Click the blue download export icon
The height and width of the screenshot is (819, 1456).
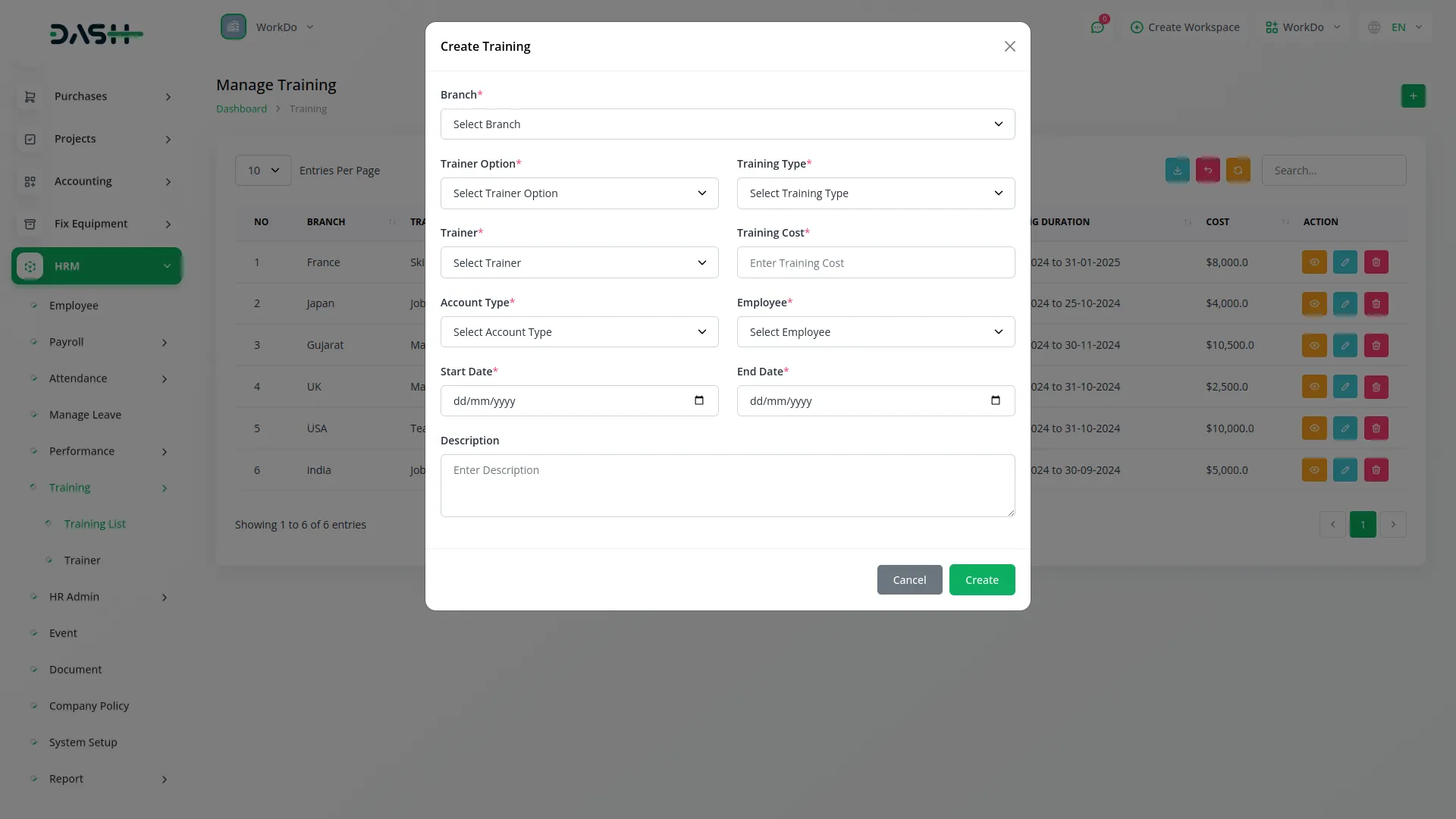pos(1177,171)
